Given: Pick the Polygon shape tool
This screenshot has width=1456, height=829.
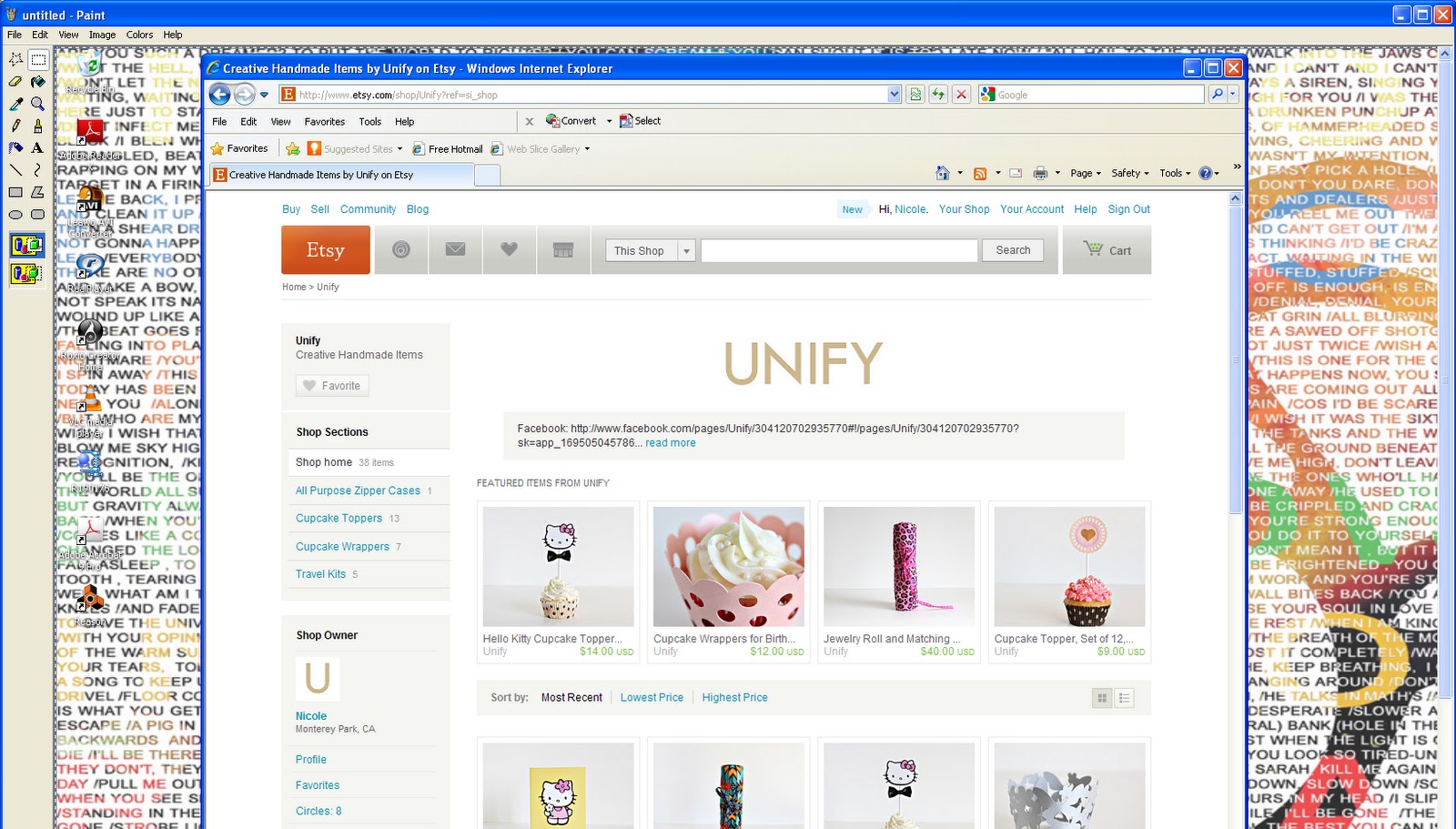Looking at the screenshot, I should pyautogui.click(x=37, y=192).
